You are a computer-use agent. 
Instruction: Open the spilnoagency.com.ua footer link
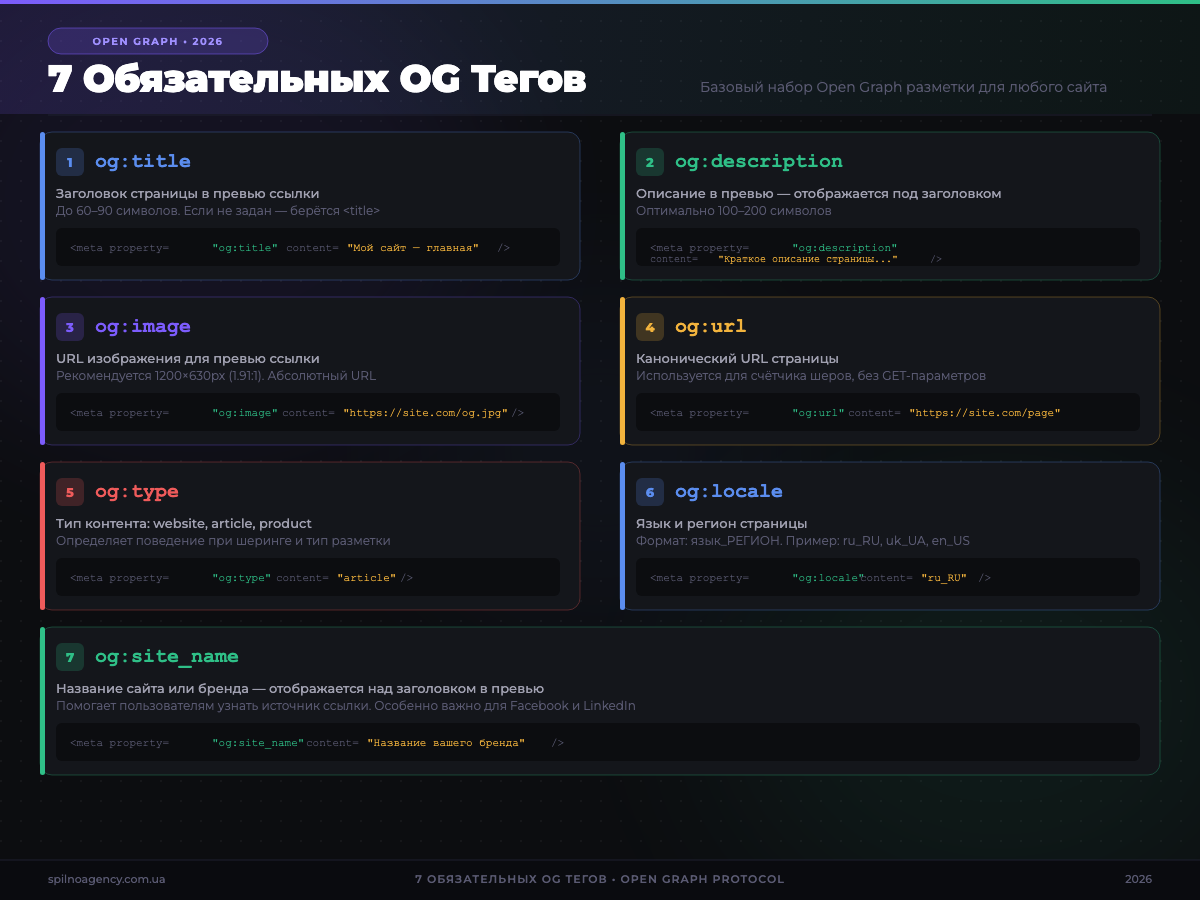pos(107,879)
